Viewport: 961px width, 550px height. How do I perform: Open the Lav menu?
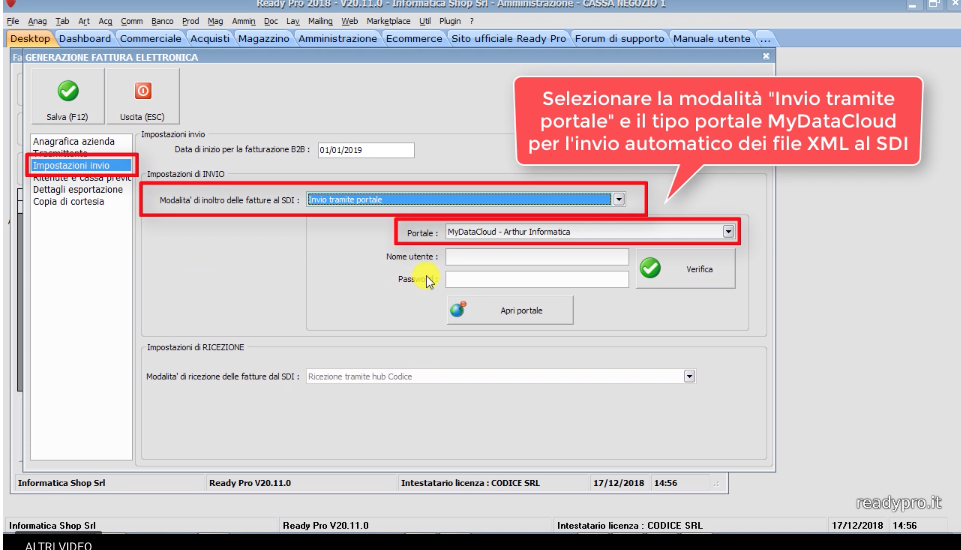point(293,21)
